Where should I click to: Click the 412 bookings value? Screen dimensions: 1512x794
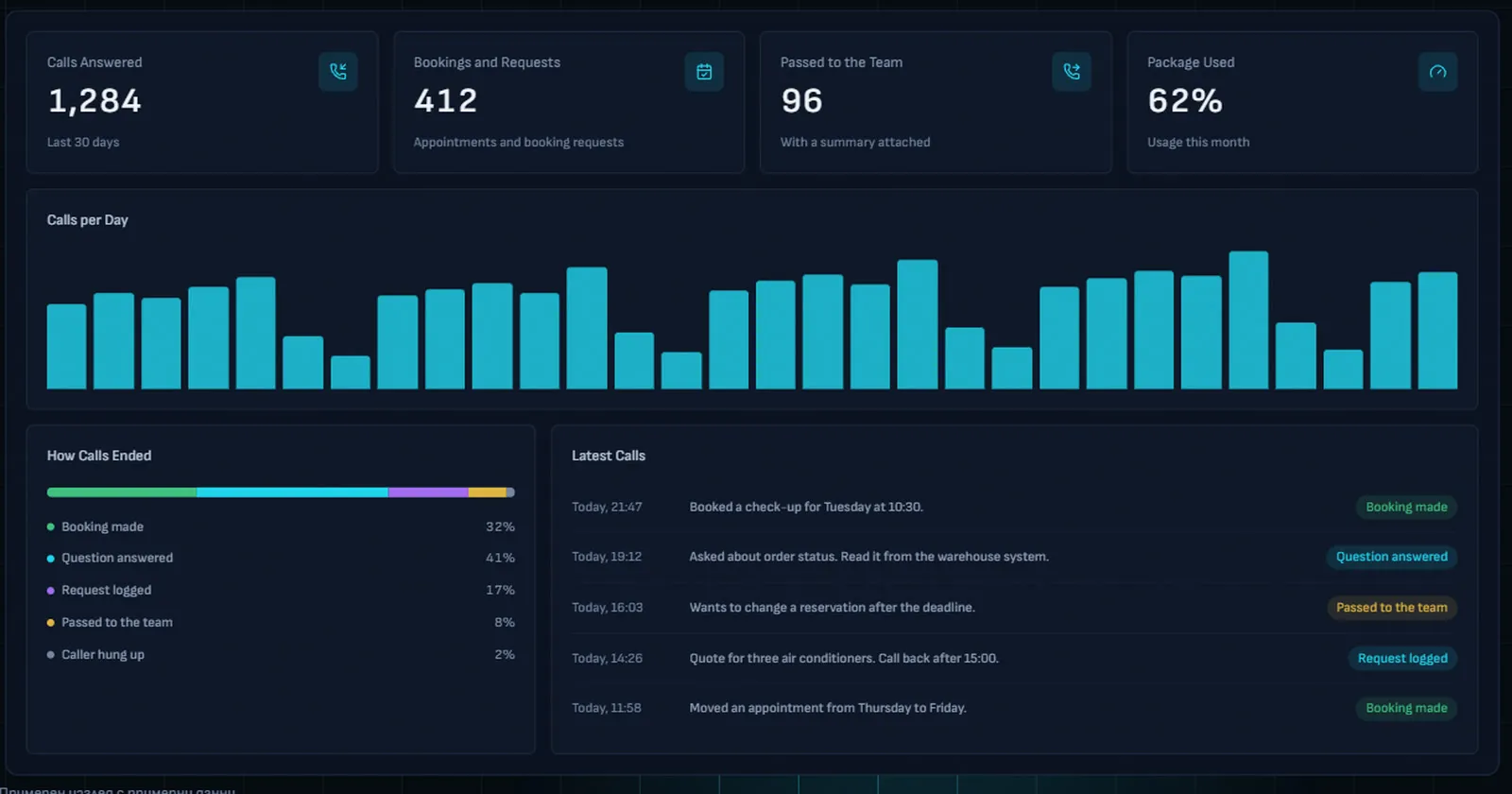(x=446, y=101)
